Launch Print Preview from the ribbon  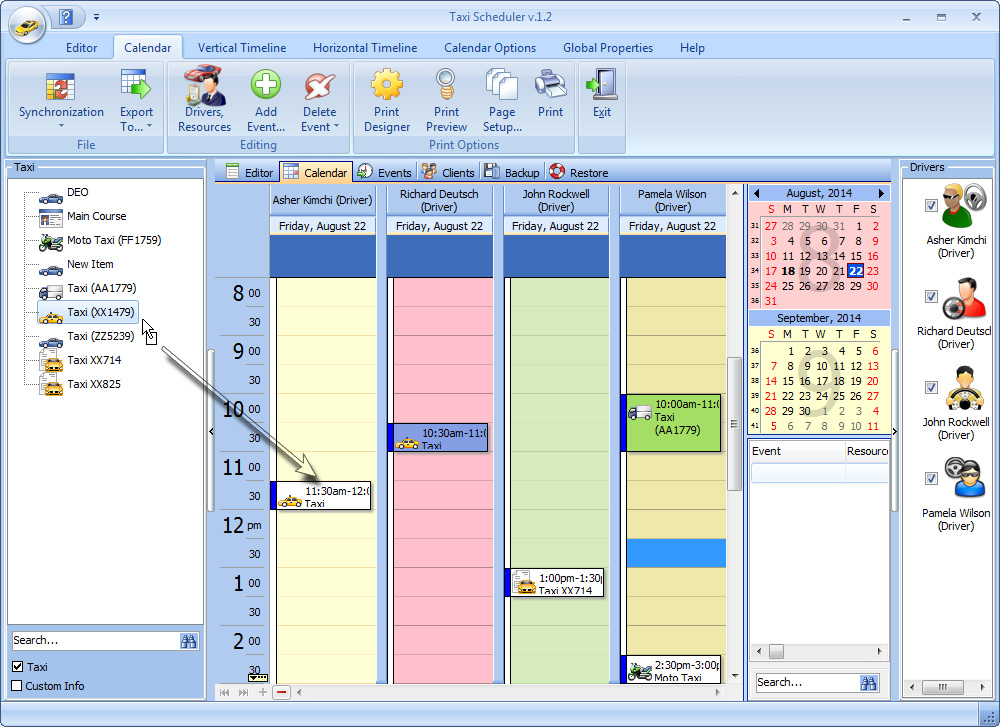tap(446, 85)
